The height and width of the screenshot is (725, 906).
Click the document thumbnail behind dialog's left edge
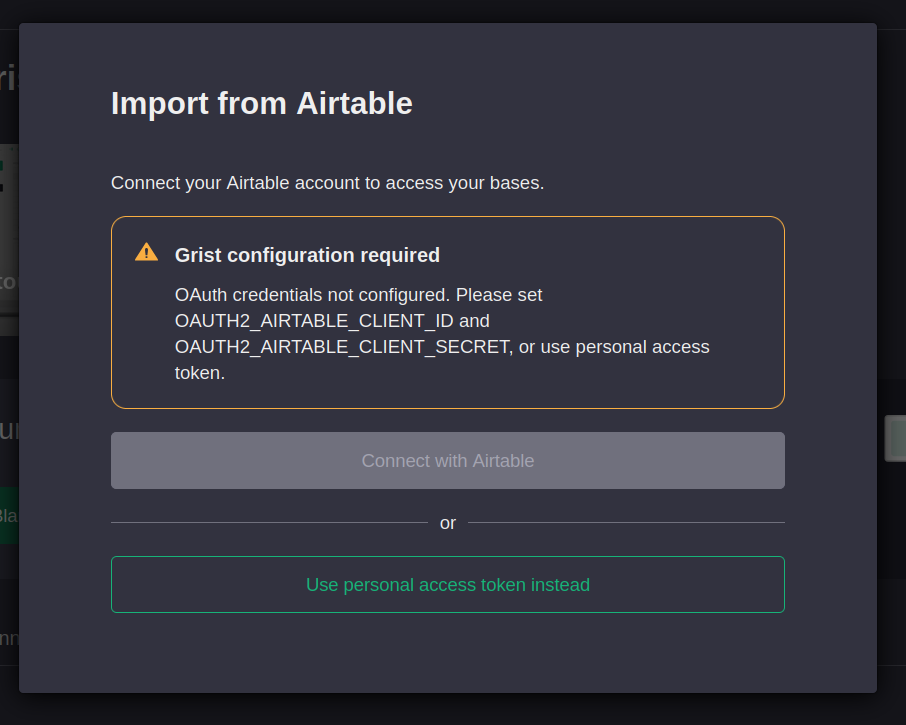click(x=9, y=240)
